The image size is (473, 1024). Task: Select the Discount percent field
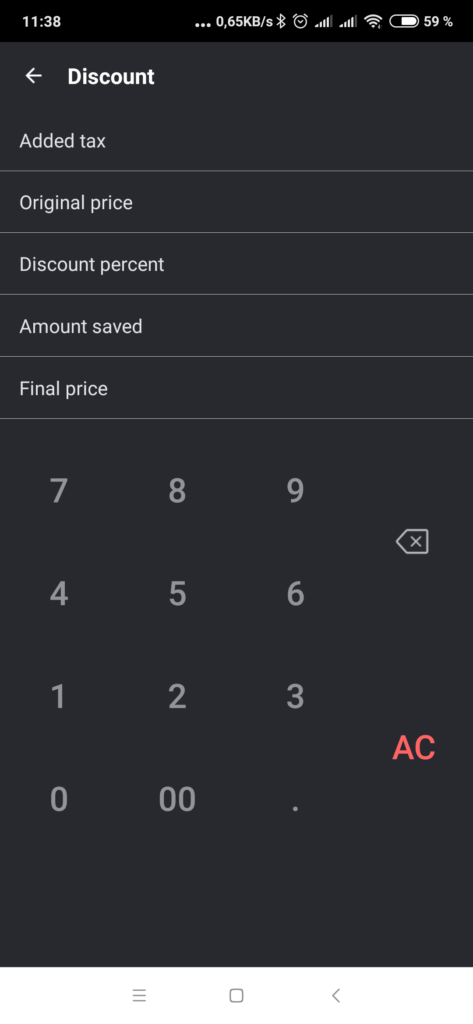coord(236,264)
